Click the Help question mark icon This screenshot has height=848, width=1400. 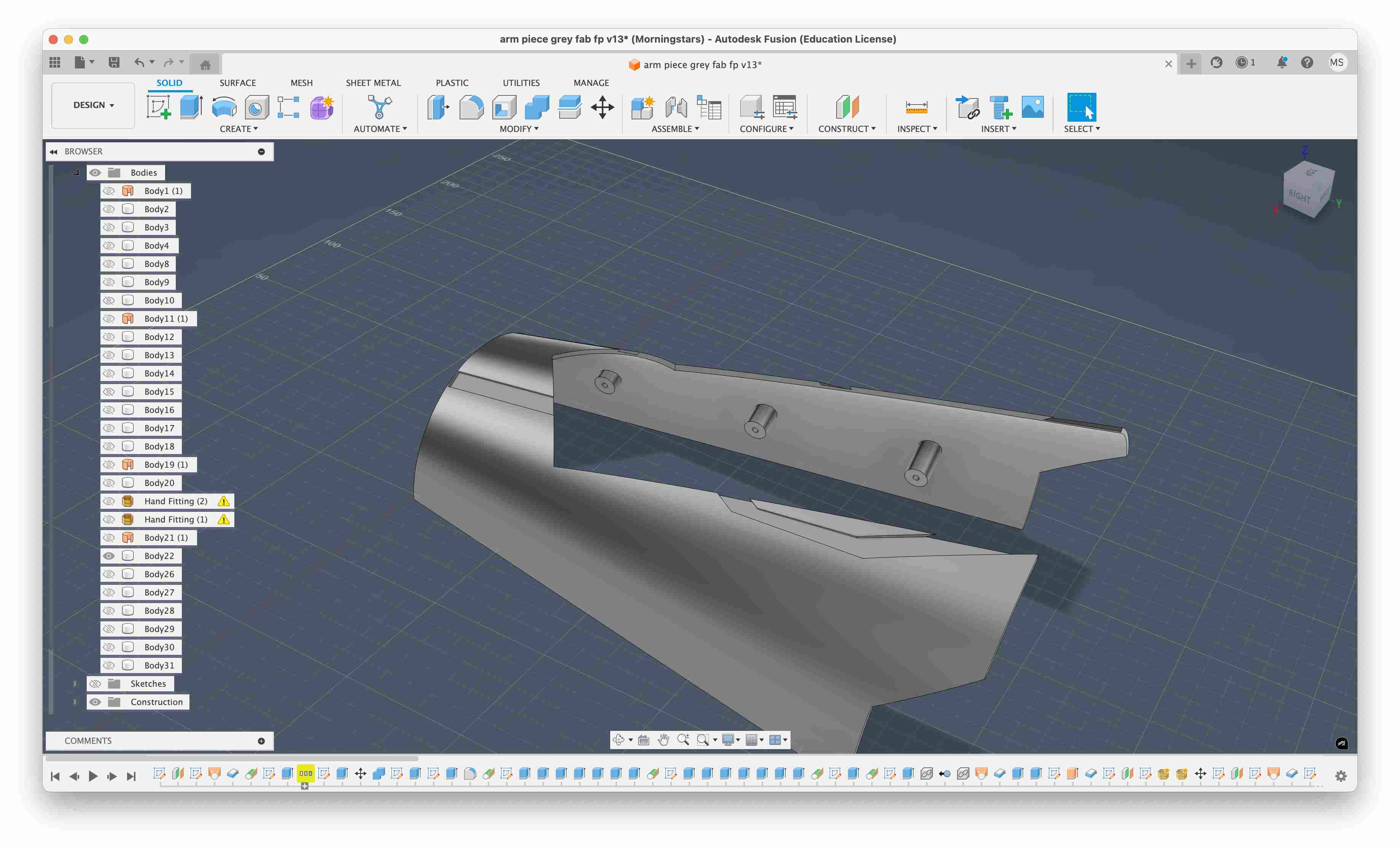tap(1307, 62)
